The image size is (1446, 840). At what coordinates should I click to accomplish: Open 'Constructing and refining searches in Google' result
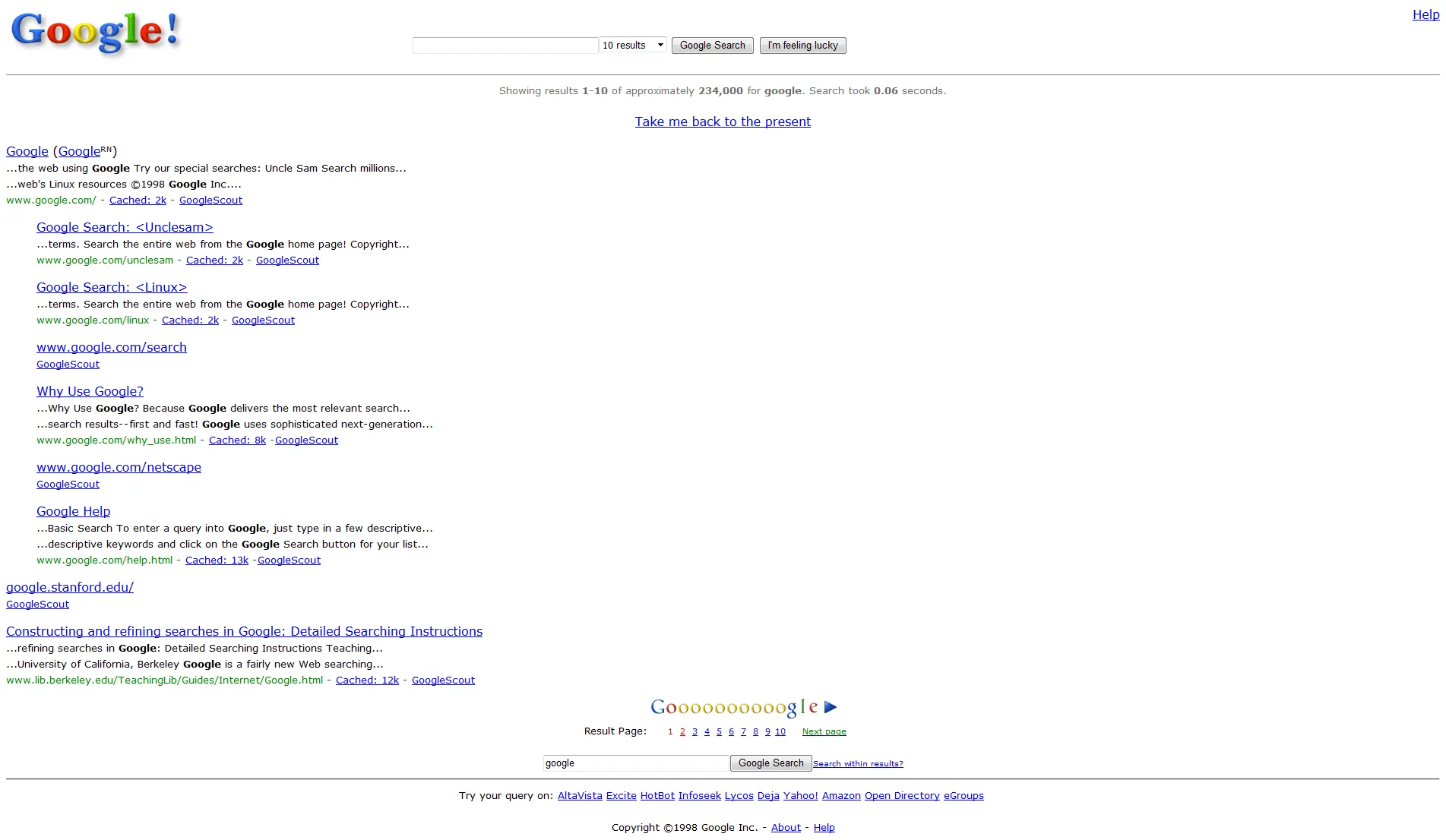[244, 631]
